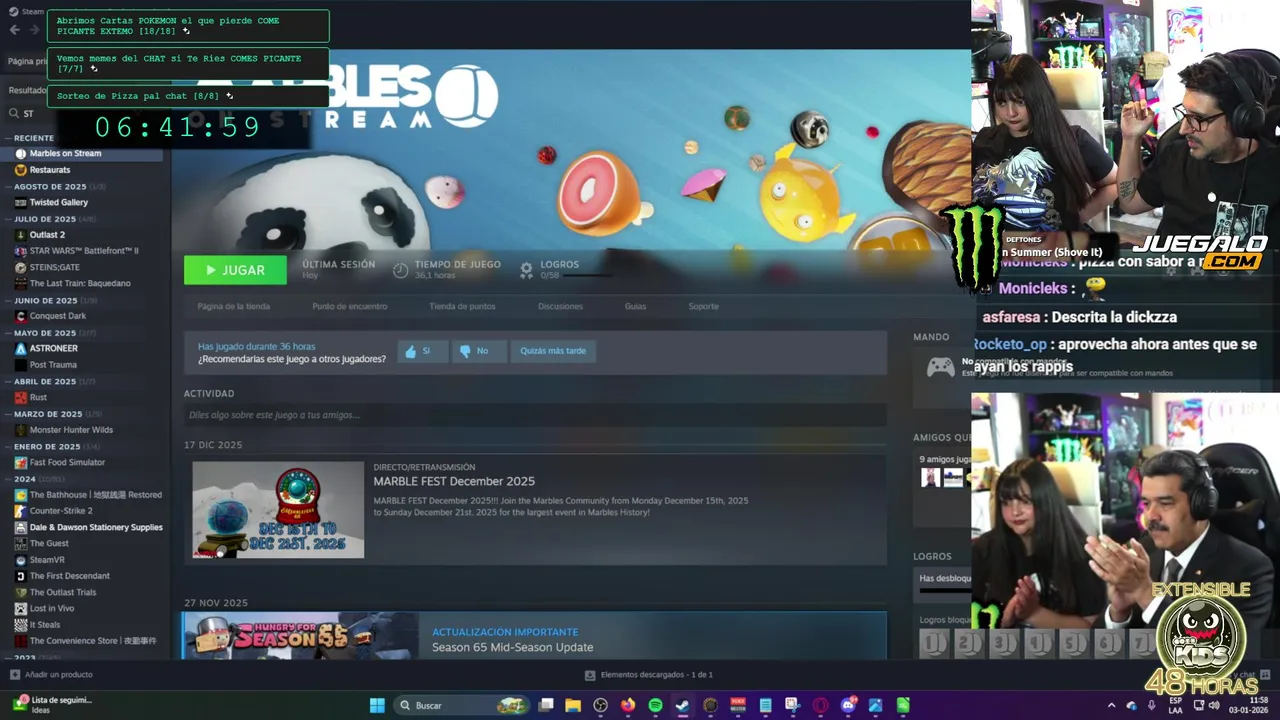This screenshot has height=720, width=1280.
Task: Select Conquest Dark in the library
Action: [x=57, y=316]
